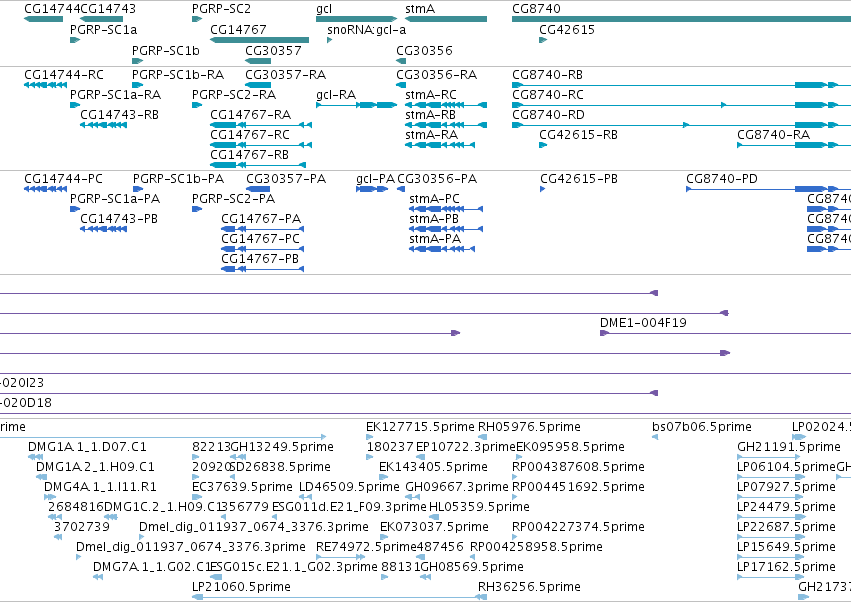Click transcript PGRP-SC1a-RA
The image size is (851, 602).
[75, 105]
